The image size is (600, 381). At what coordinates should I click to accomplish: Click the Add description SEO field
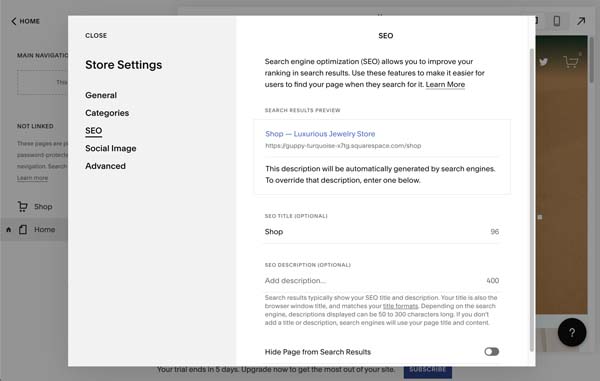(x=382, y=281)
